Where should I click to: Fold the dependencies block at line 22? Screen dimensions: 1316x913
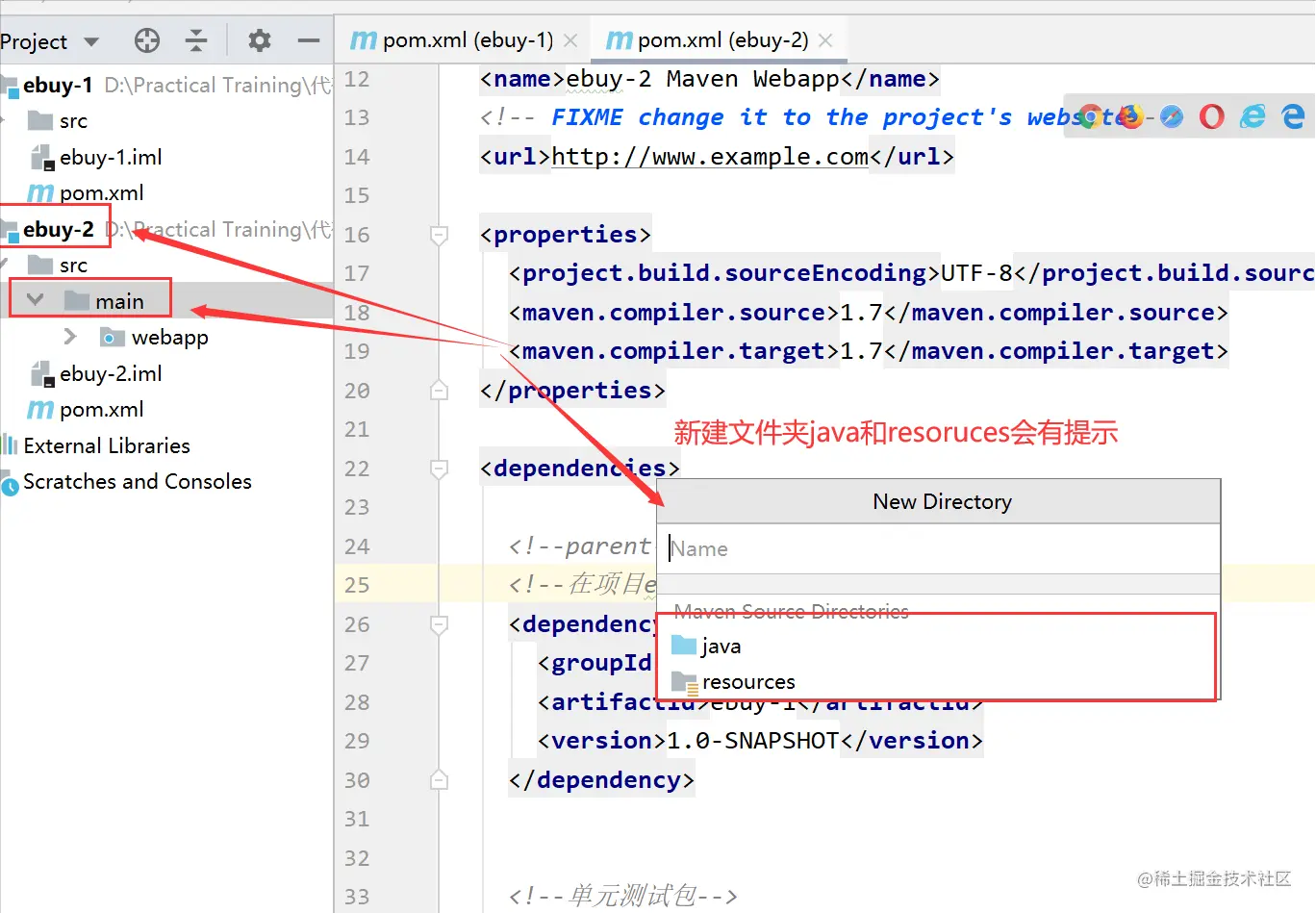point(439,469)
